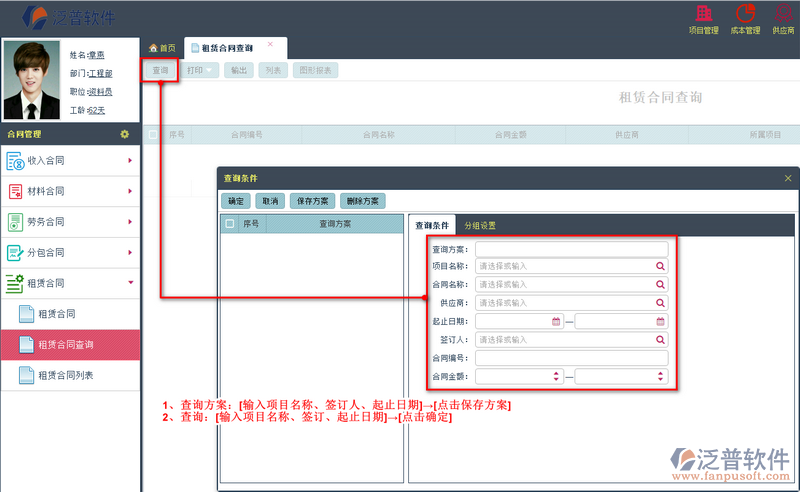Open the 打印 dropdown button
Screen dimensions: 800x492
199,70
